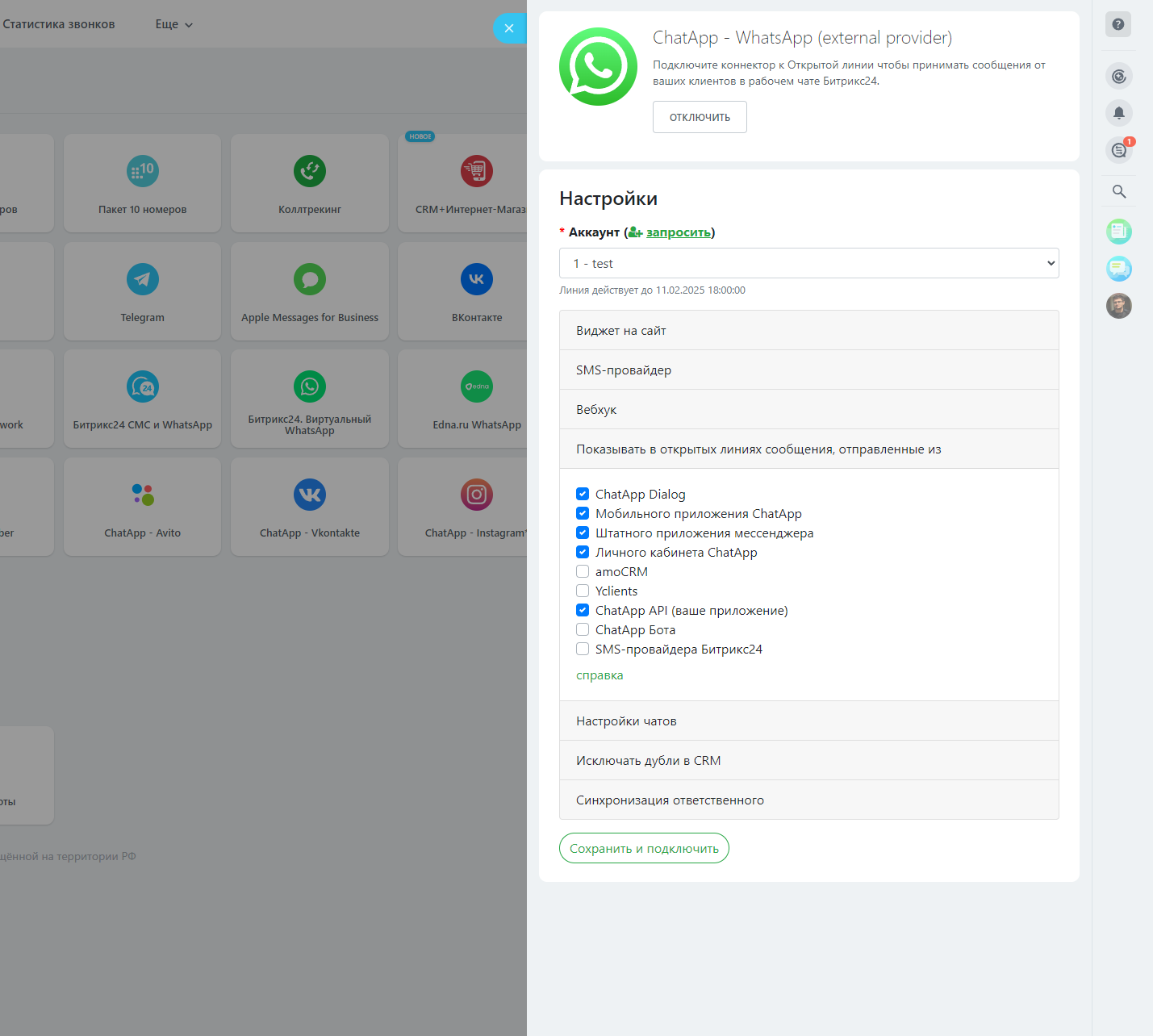Enable the ChatApp Бота checkbox
The image size is (1153, 1036).
click(x=583, y=629)
